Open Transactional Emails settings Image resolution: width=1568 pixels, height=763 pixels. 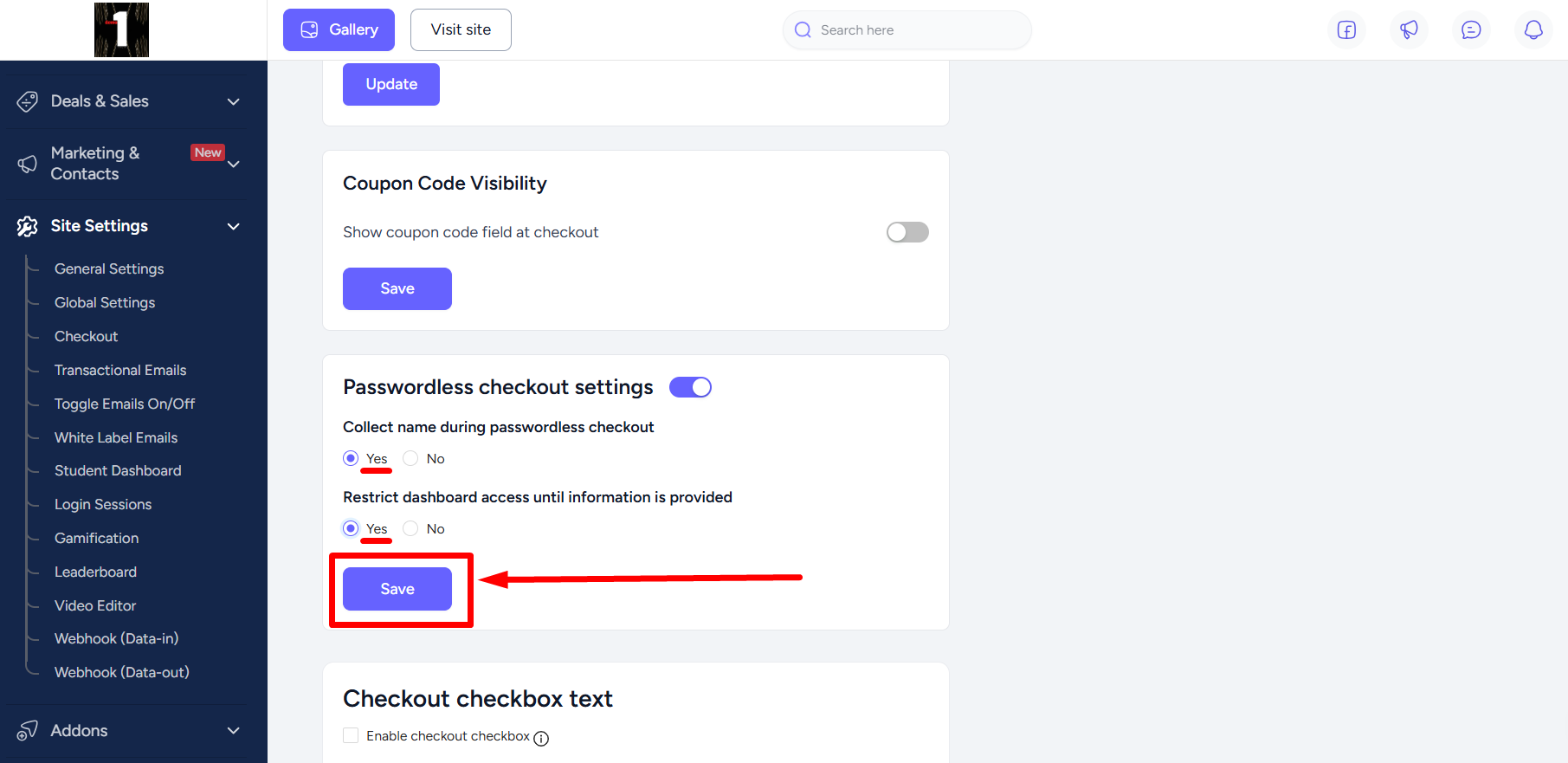(120, 370)
